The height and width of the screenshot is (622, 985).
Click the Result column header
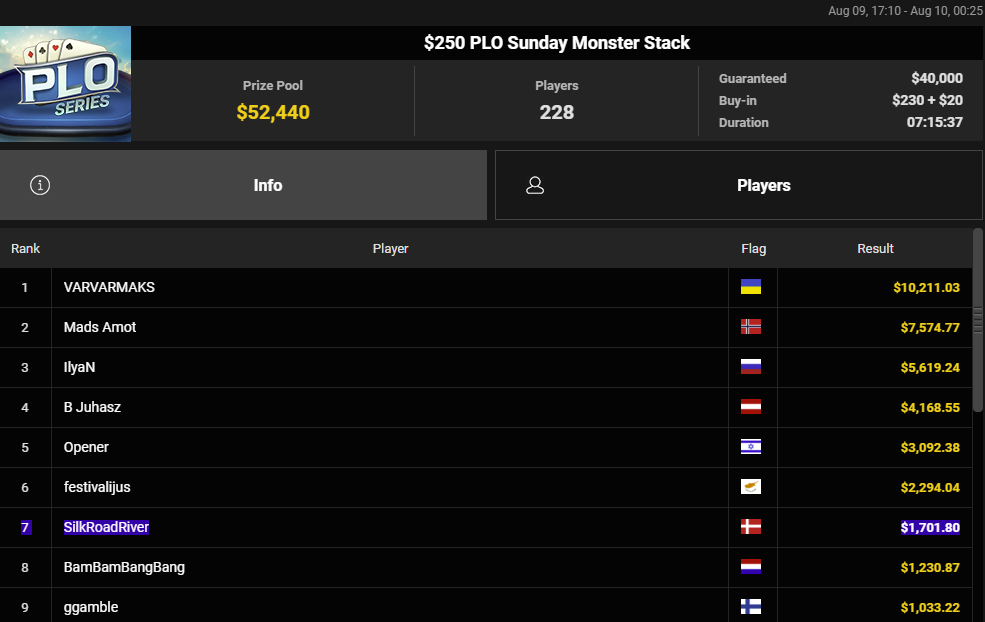pyautogui.click(x=875, y=249)
